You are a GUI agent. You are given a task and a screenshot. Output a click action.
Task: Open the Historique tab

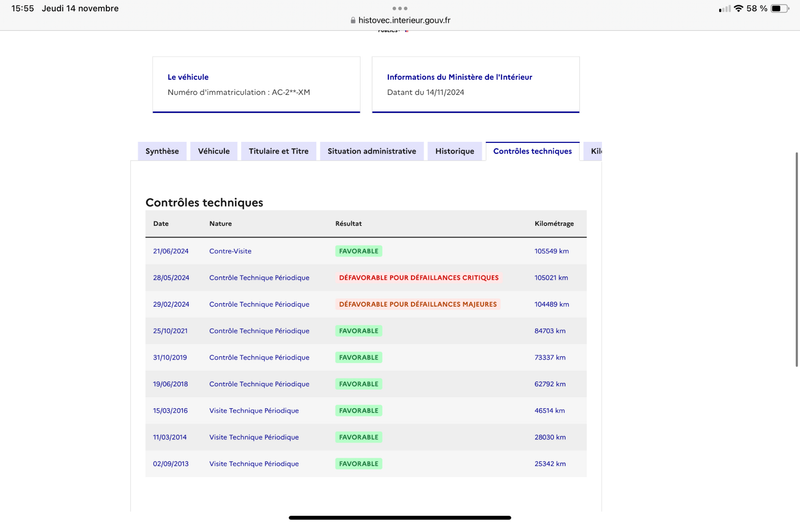coord(455,151)
